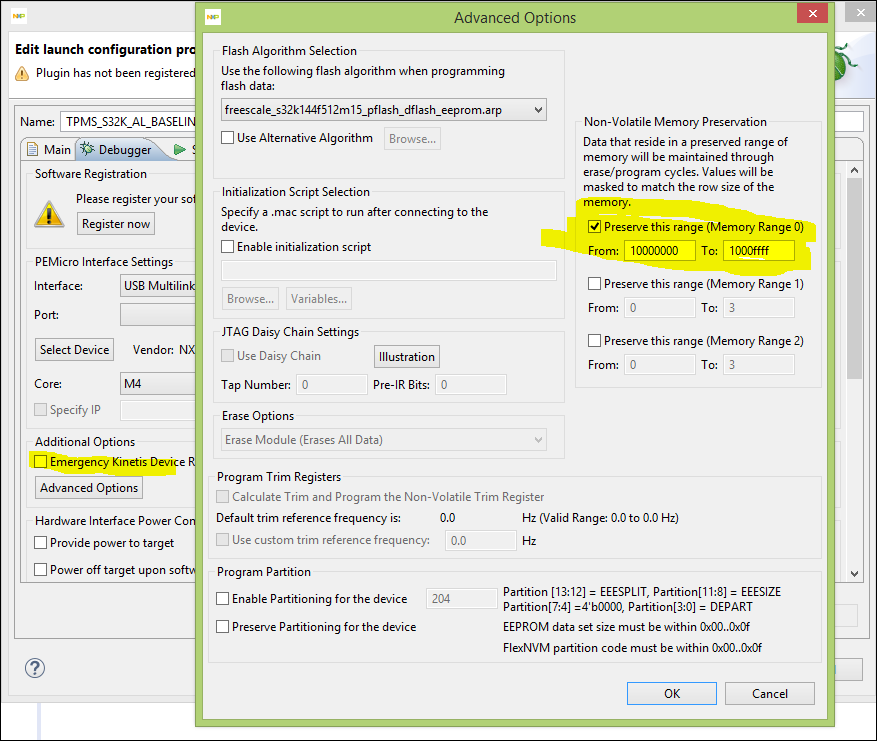Check Provide power to target

click(x=40, y=542)
